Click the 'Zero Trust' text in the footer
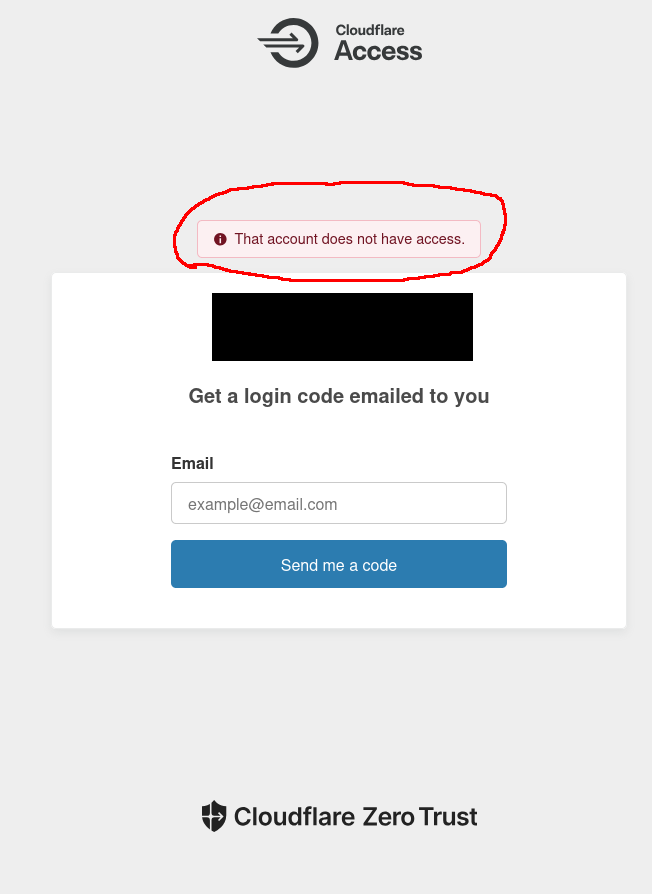The image size is (652, 894). pos(419,816)
